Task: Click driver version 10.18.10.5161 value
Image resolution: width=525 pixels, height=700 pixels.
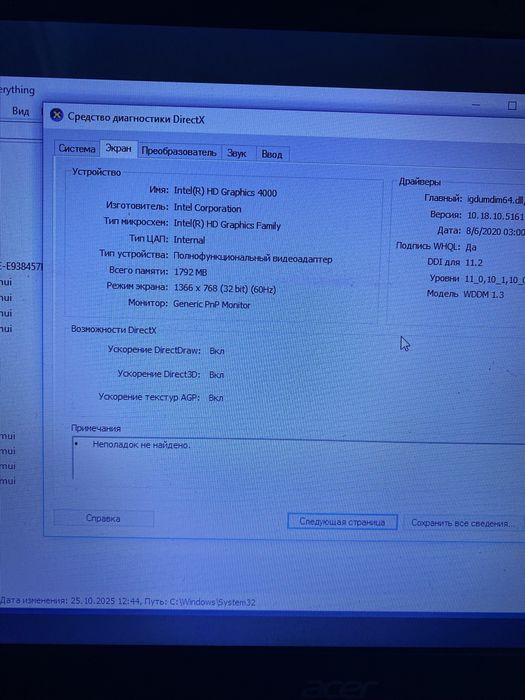Action: [495, 216]
